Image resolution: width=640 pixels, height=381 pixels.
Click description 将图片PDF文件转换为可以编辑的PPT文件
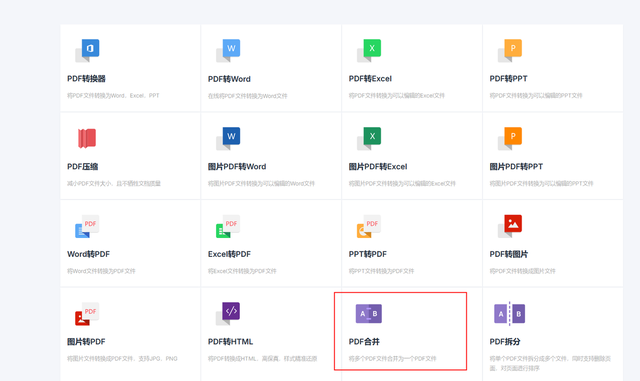[541, 183]
